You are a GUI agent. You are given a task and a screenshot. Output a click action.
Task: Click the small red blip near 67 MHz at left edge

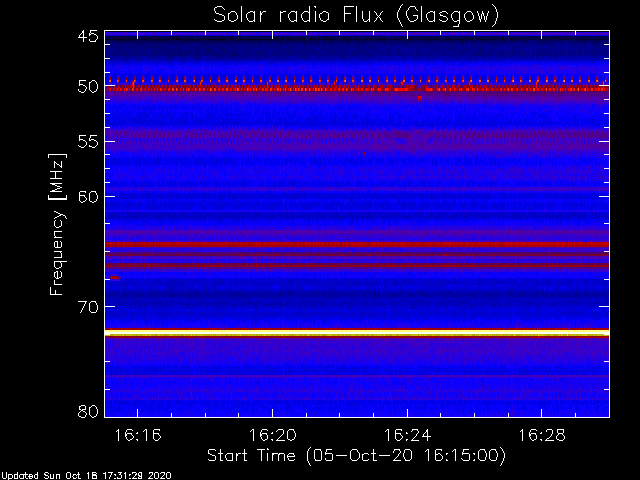click(x=115, y=278)
